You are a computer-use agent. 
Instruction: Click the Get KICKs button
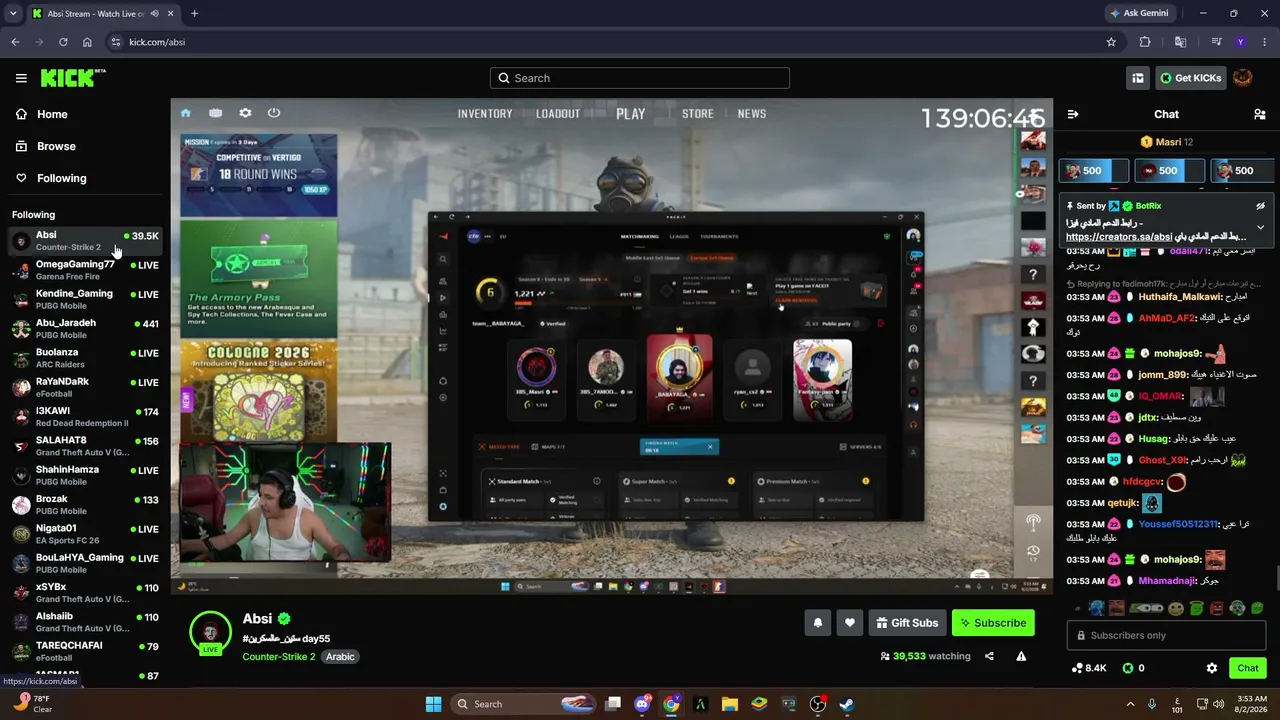tap(1190, 78)
